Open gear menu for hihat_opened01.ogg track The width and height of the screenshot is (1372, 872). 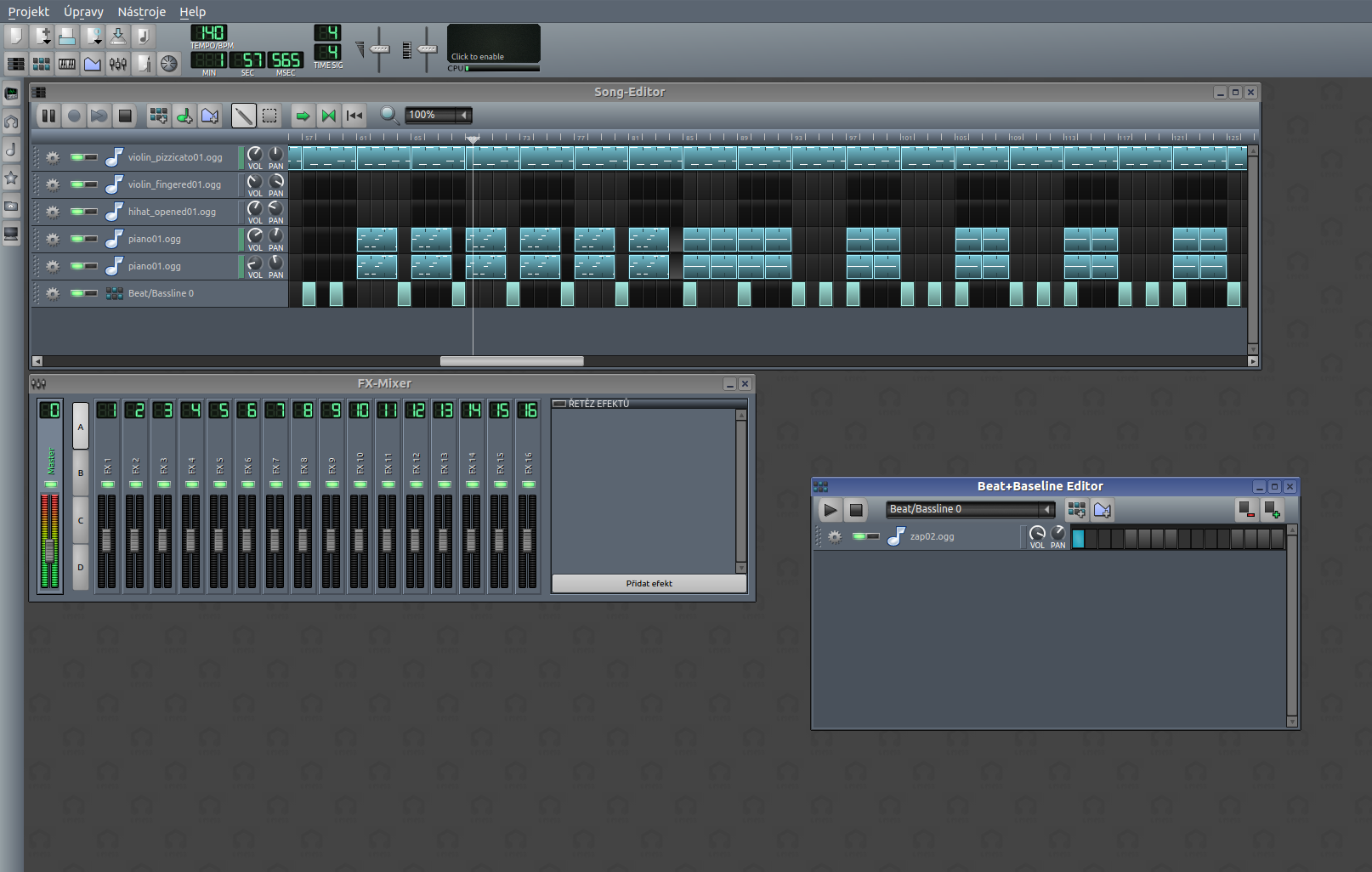(x=53, y=212)
